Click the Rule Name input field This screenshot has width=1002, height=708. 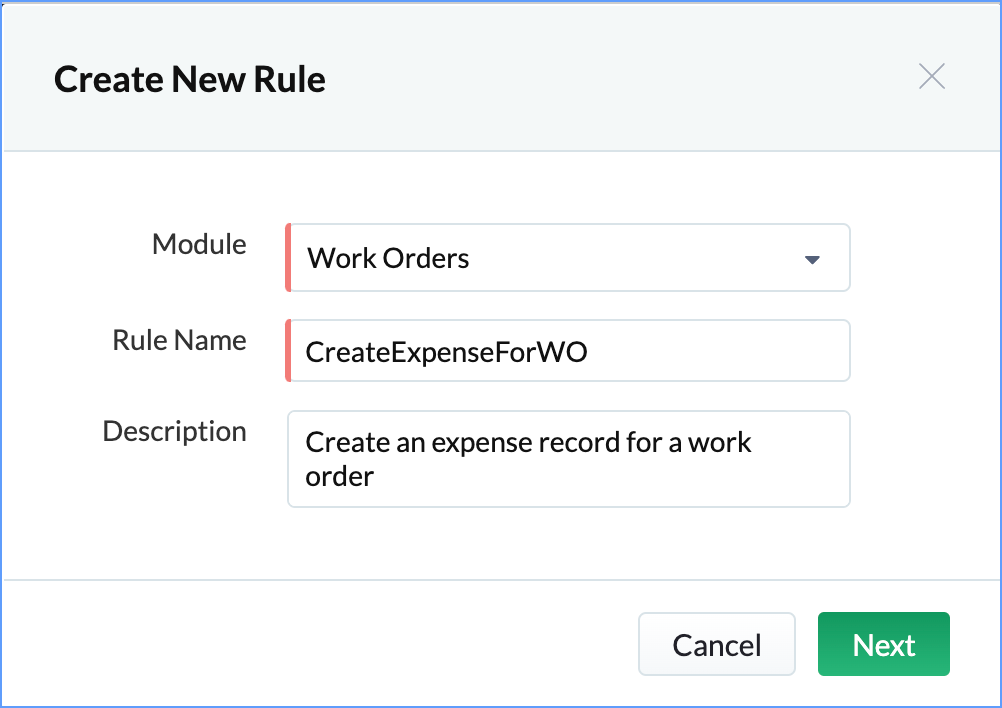coord(568,351)
